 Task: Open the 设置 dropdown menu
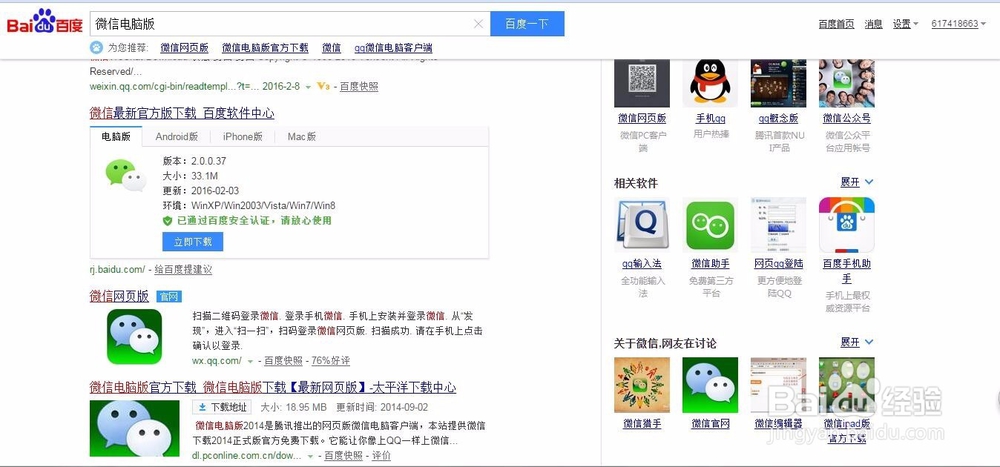tap(905, 24)
